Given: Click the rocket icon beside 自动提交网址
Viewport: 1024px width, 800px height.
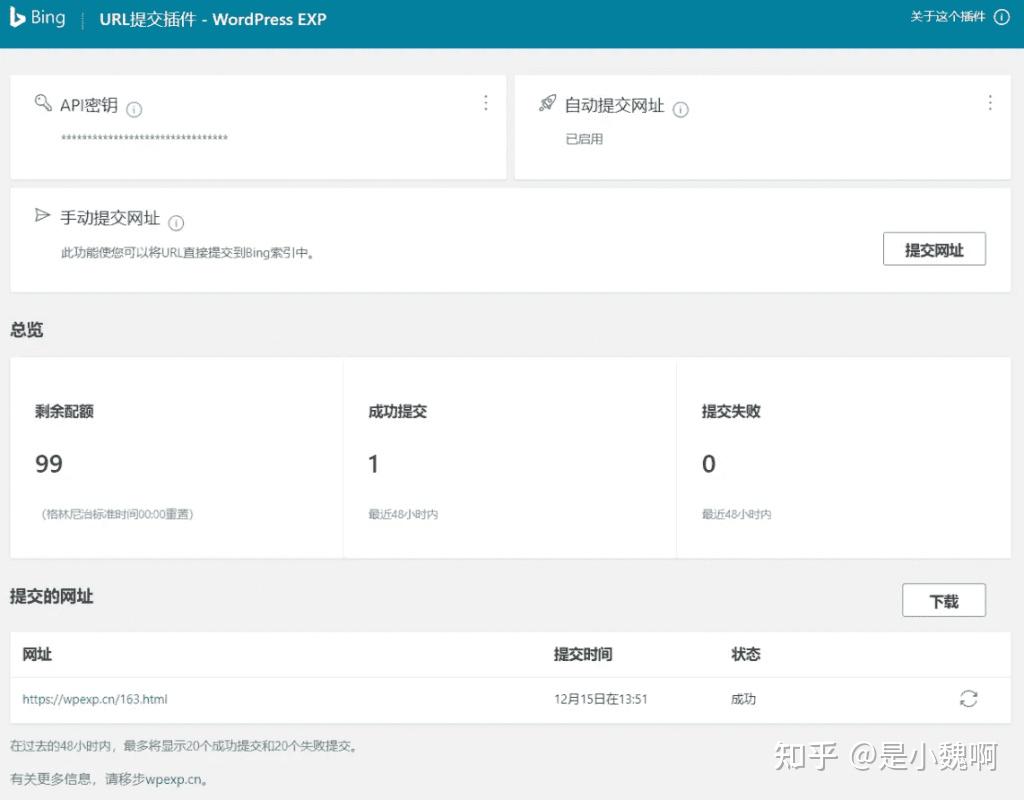Looking at the screenshot, I should 547,103.
